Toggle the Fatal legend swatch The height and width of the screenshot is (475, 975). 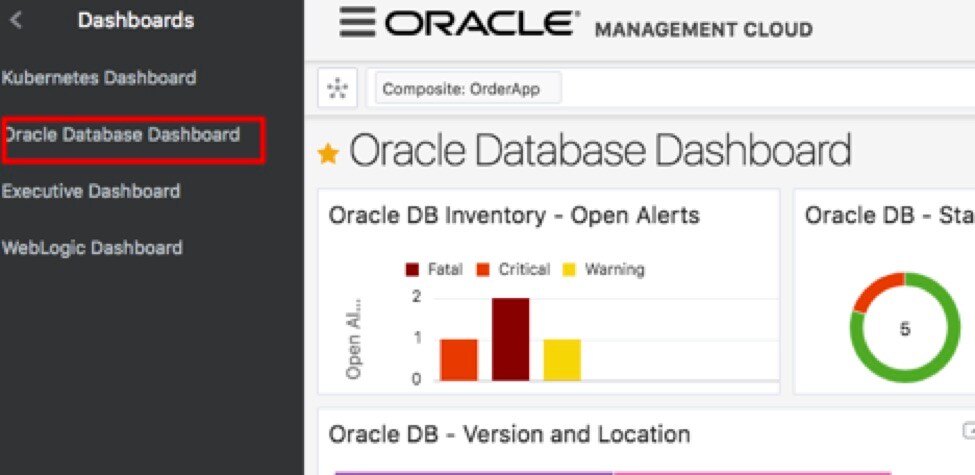click(412, 270)
